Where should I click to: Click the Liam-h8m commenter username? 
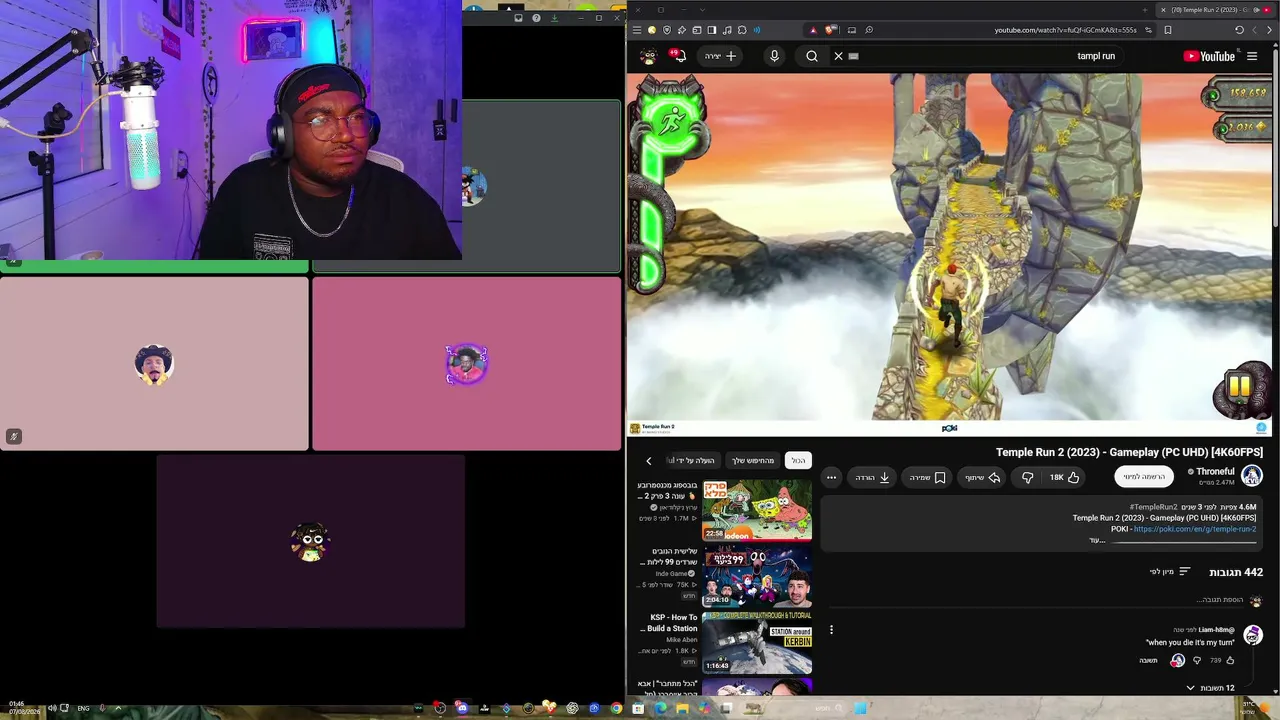(x=1216, y=630)
